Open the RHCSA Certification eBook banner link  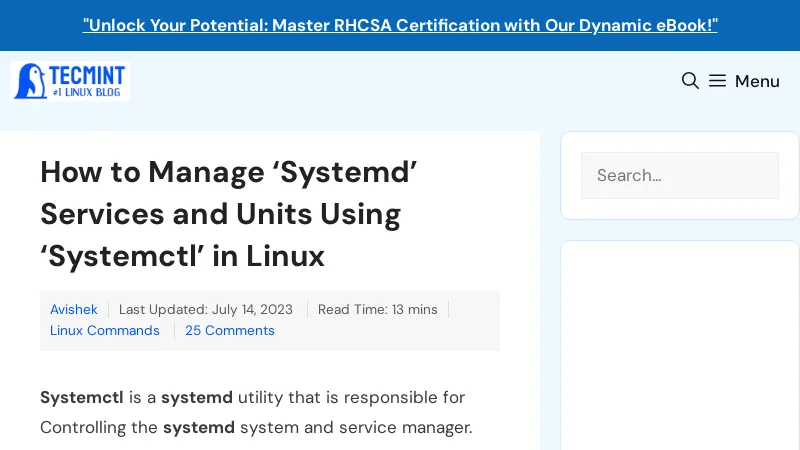pos(400,25)
